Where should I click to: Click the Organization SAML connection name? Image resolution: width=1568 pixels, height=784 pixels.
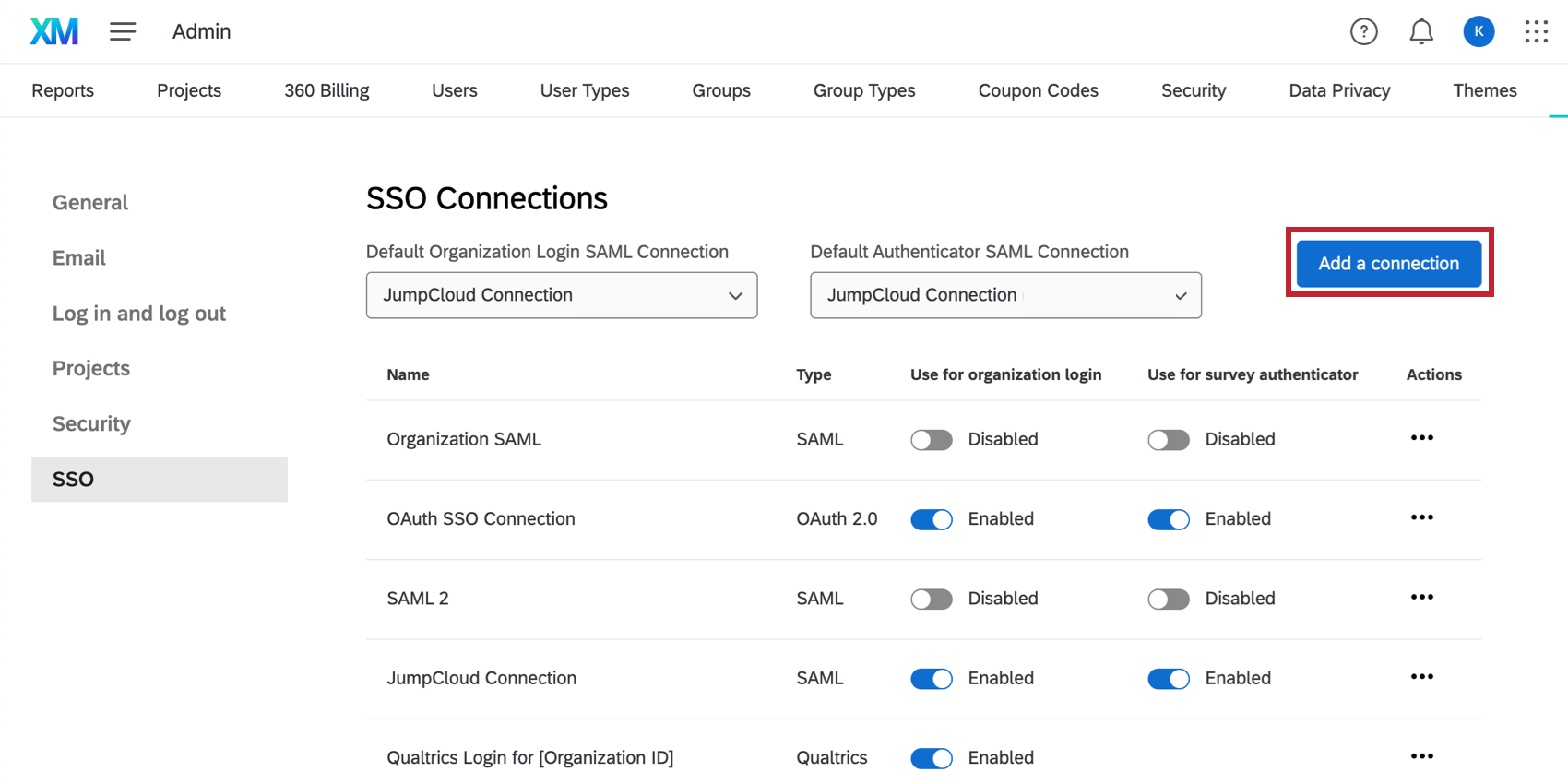click(x=464, y=440)
